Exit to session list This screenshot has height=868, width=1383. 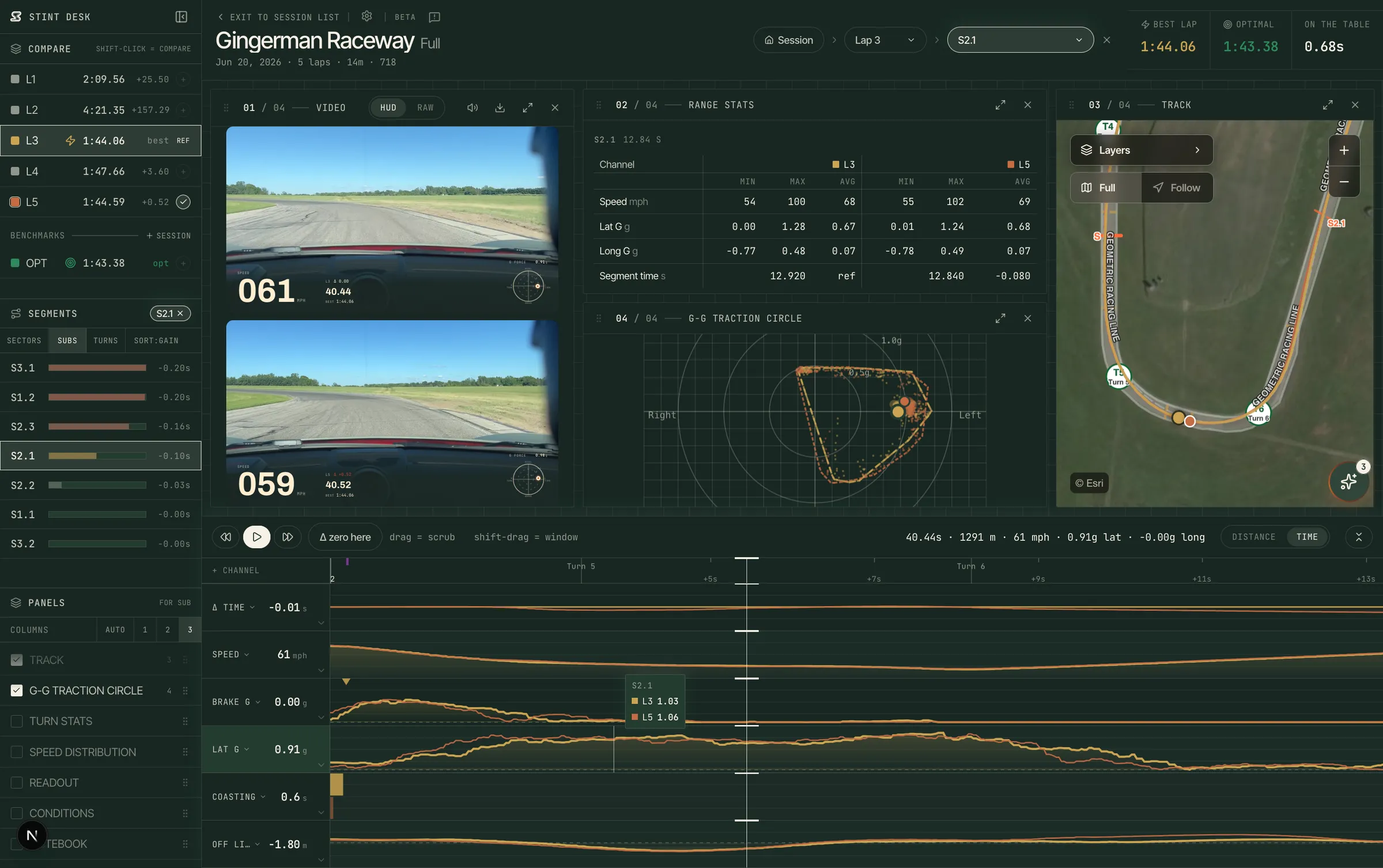(279, 17)
